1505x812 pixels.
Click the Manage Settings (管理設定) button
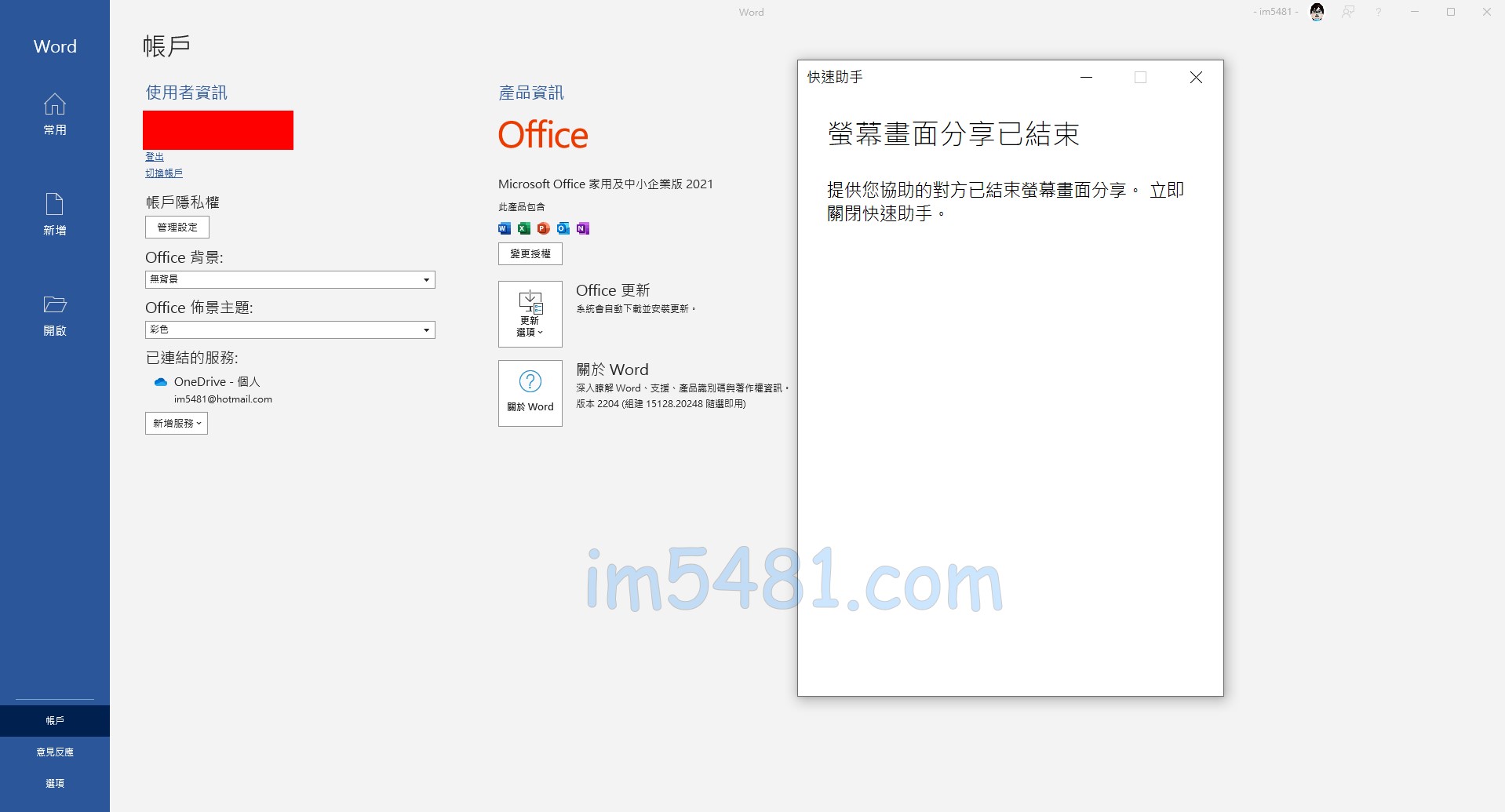[177, 228]
